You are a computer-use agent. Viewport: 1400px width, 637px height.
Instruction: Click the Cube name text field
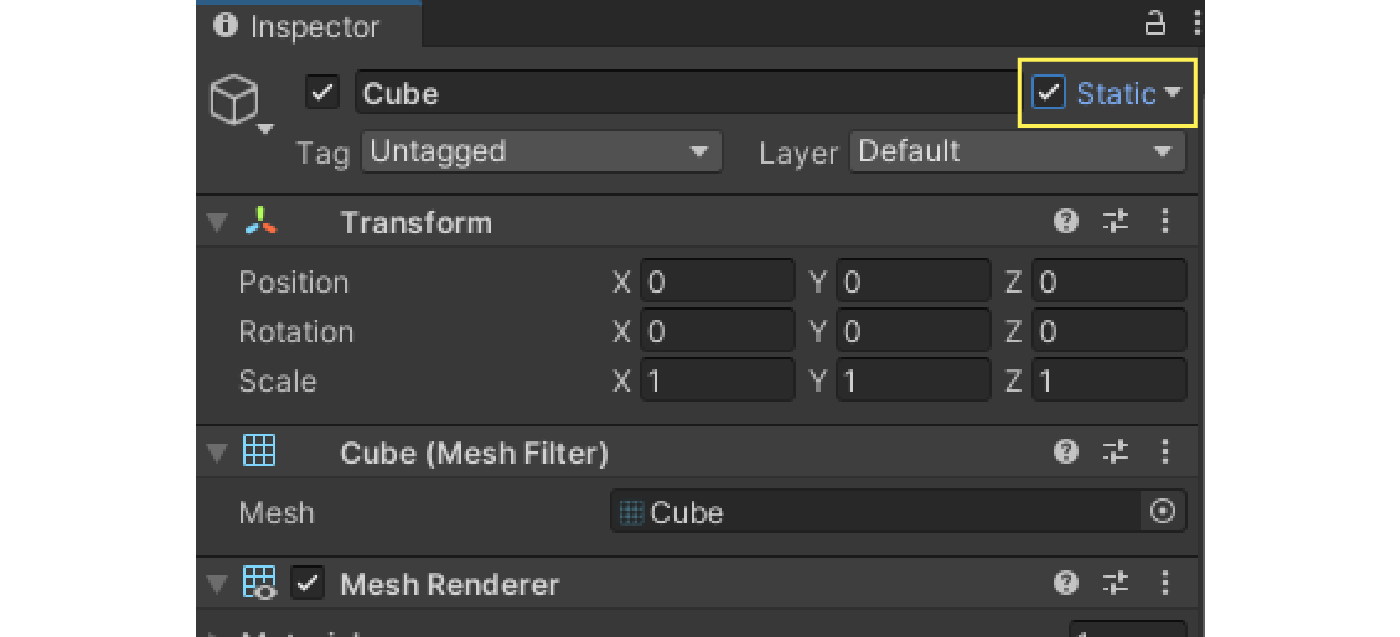pyautogui.click(x=680, y=93)
